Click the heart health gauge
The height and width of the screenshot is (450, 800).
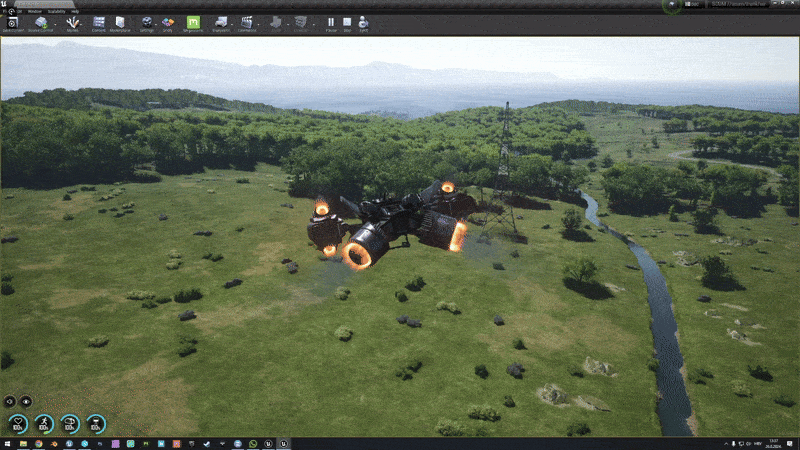pyautogui.click(x=17, y=423)
